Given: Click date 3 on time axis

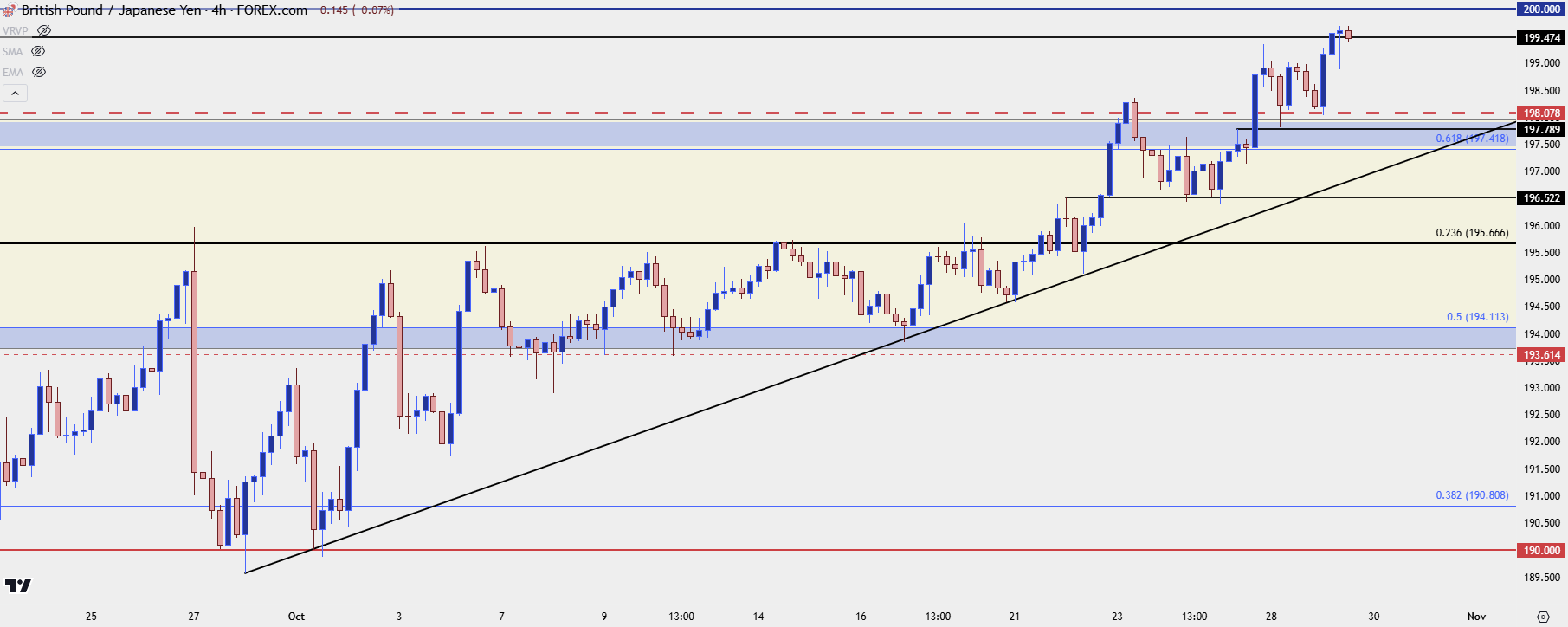Looking at the screenshot, I should 399,617.
